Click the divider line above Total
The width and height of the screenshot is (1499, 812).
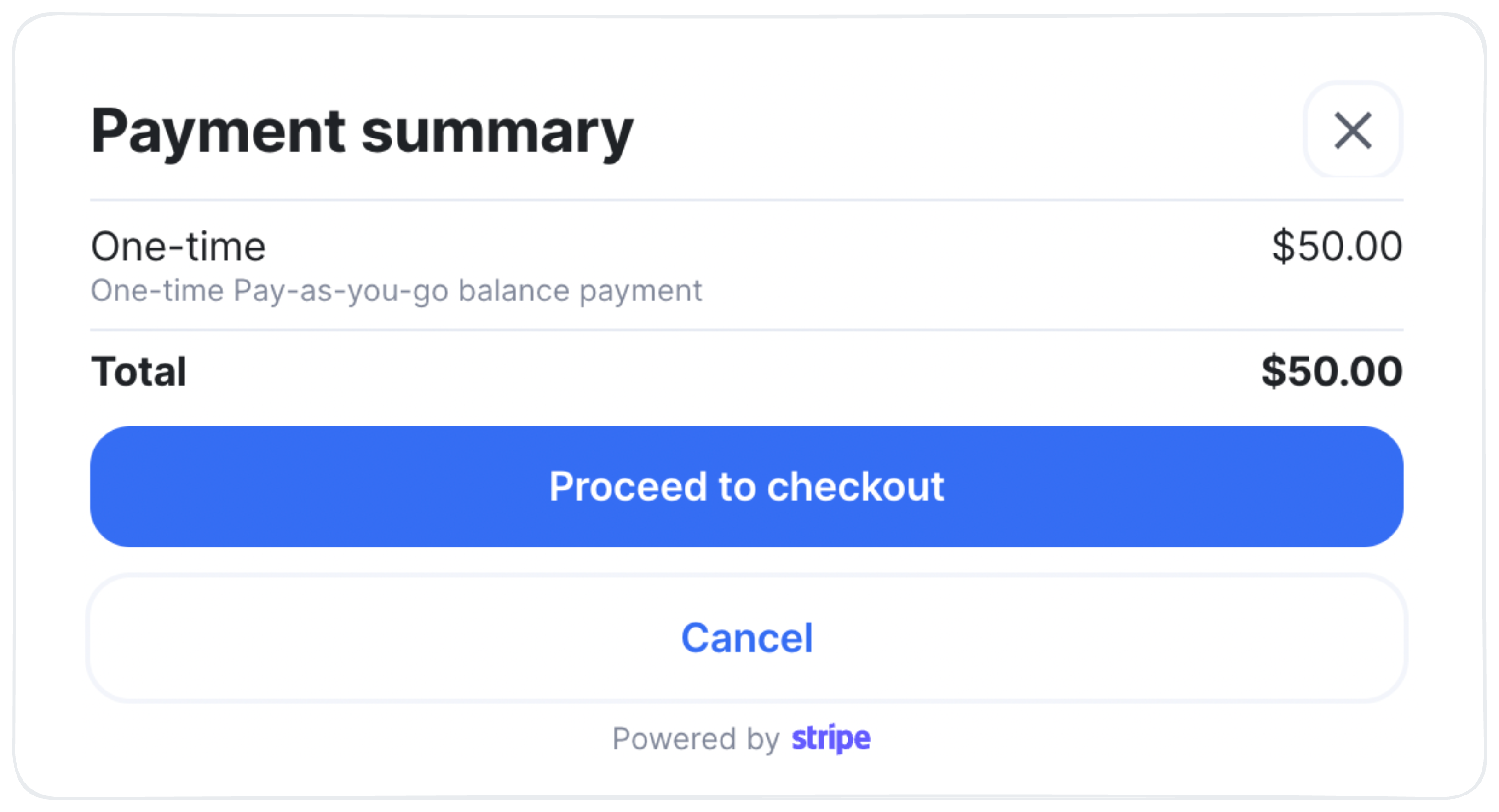coord(747,330)
